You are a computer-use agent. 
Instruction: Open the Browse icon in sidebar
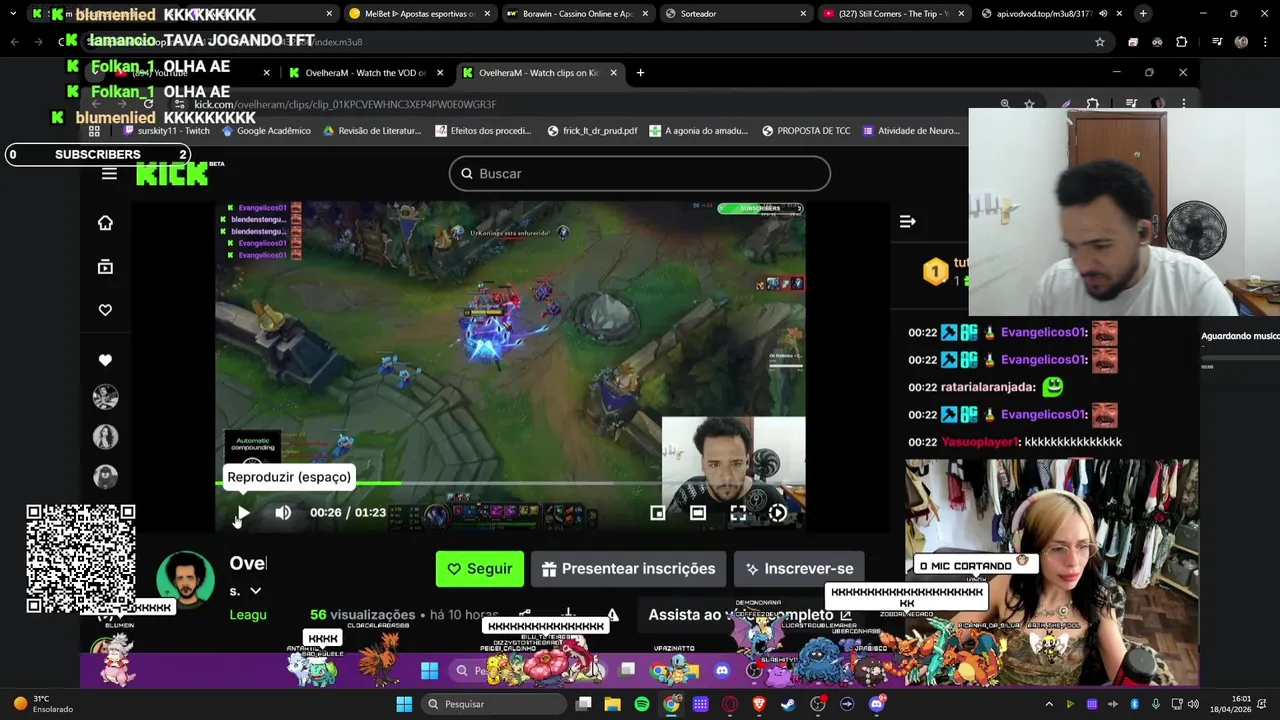click(105, 267)
